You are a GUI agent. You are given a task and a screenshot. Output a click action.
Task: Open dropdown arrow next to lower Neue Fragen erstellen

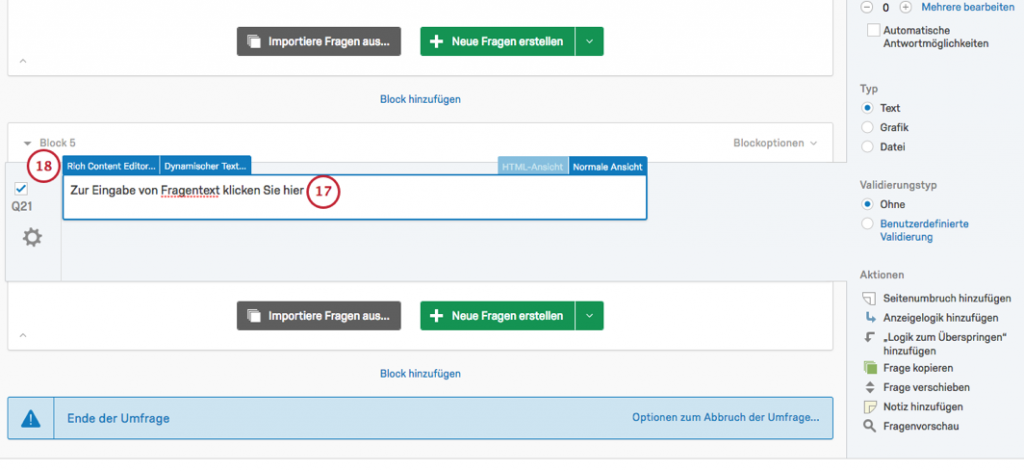[x=589, y=316]
